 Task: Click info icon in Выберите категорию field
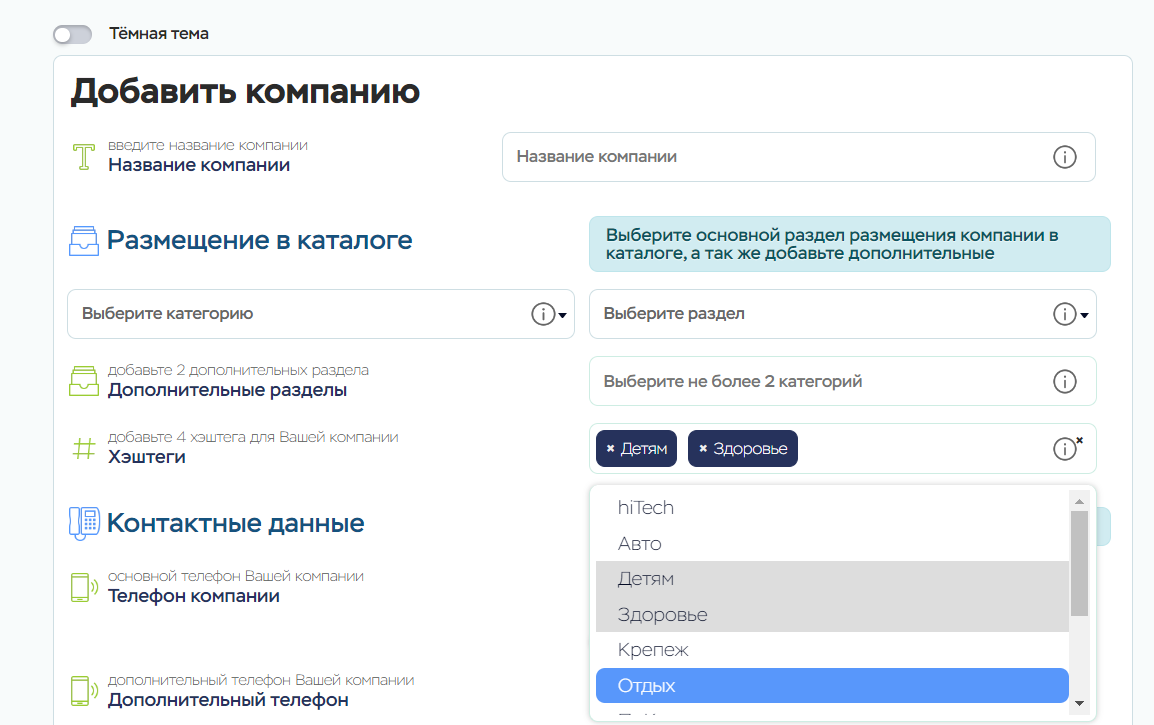pyautogui.click(x=542, y=314)
